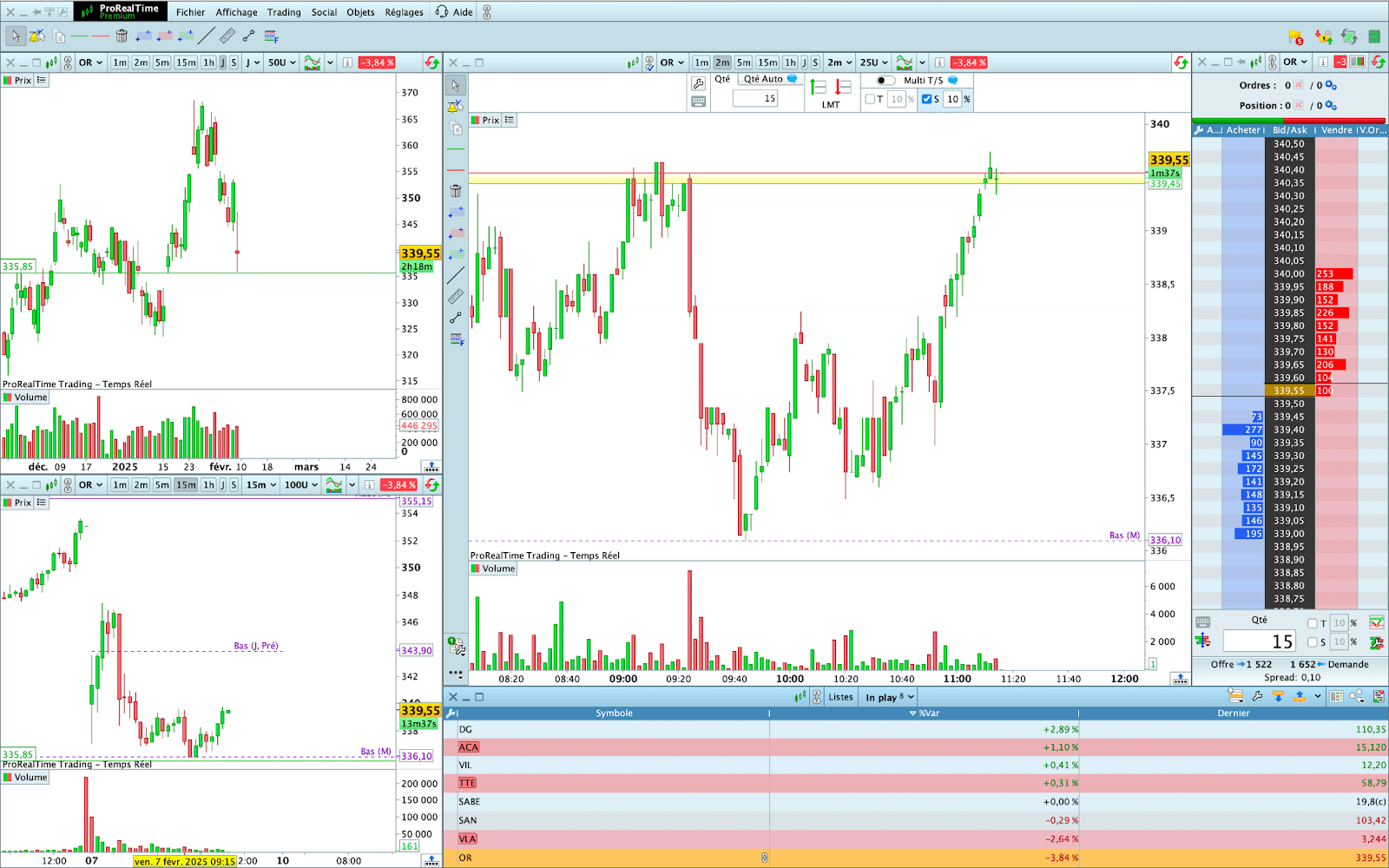Click the red sell limit order icon

843,88
